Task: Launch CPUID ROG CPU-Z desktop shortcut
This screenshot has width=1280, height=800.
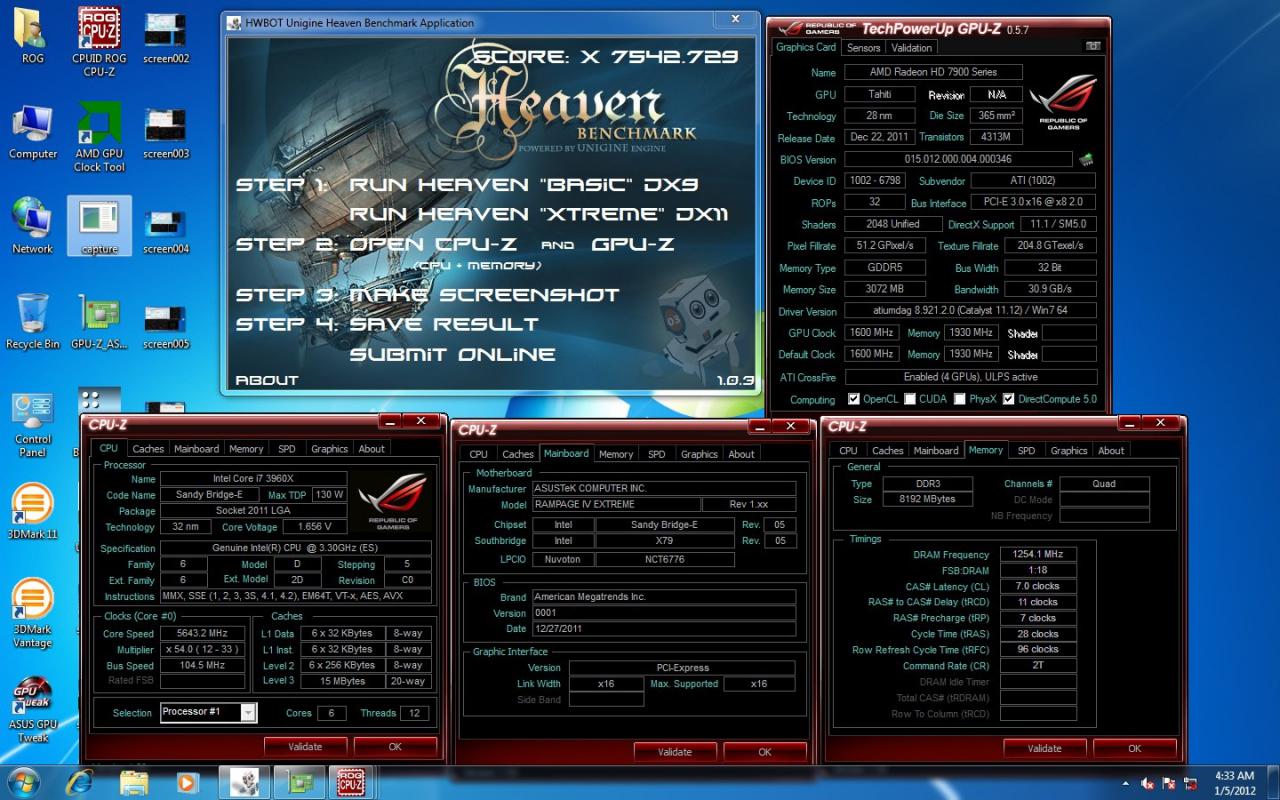Action: pos(99,42)
